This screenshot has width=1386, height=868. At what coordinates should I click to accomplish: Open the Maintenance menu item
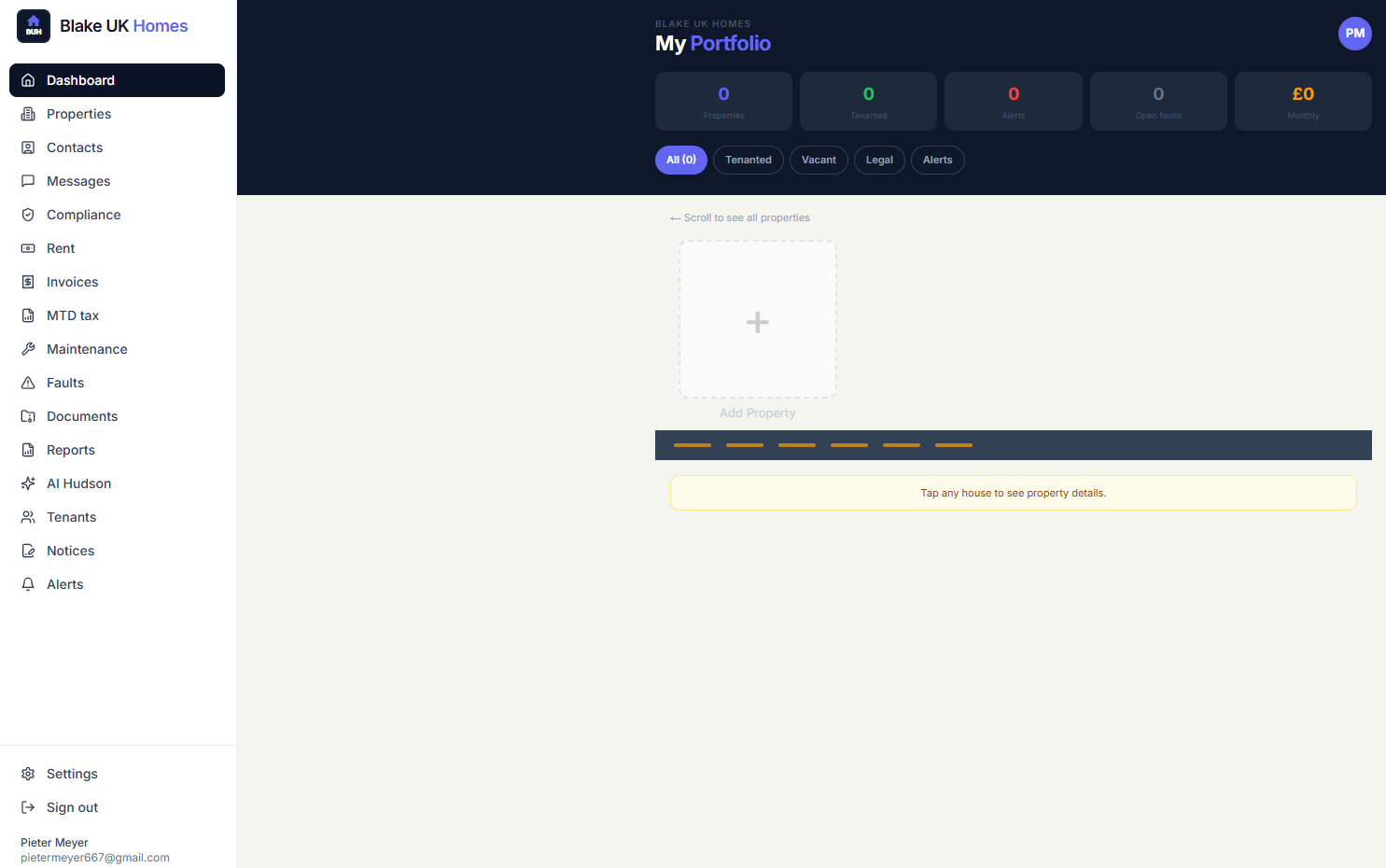point(117,349)
